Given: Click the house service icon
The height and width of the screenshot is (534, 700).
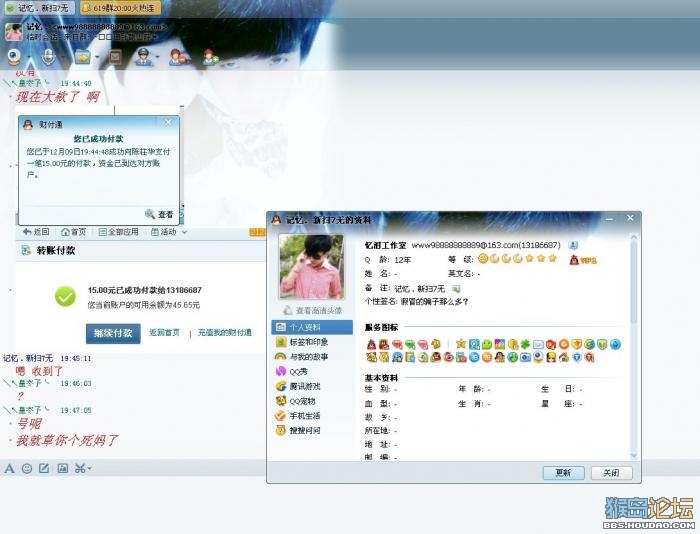Looking at the screenshot, I should point(564,357).
